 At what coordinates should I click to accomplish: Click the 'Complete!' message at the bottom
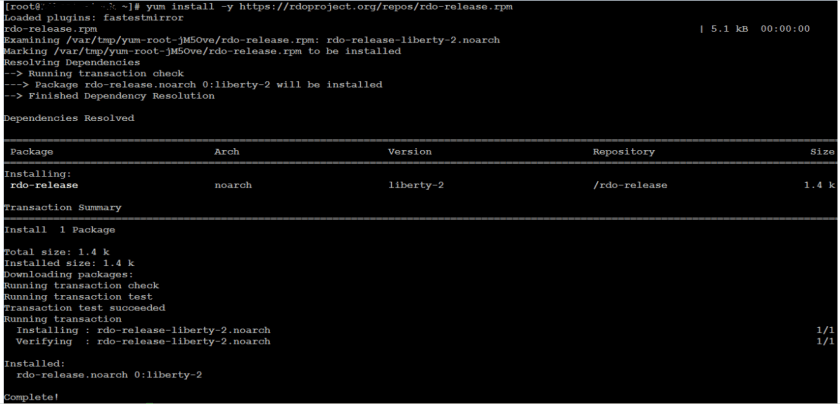pos(31,396)
